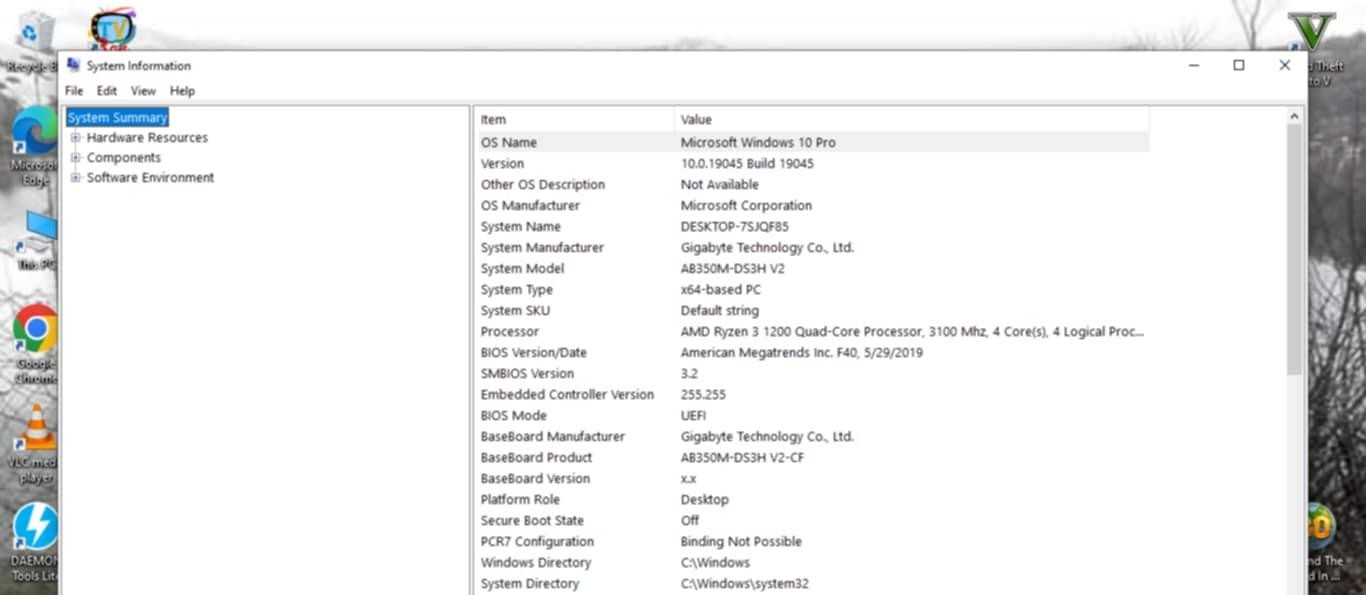Open the Help menu

click(182, 91)
